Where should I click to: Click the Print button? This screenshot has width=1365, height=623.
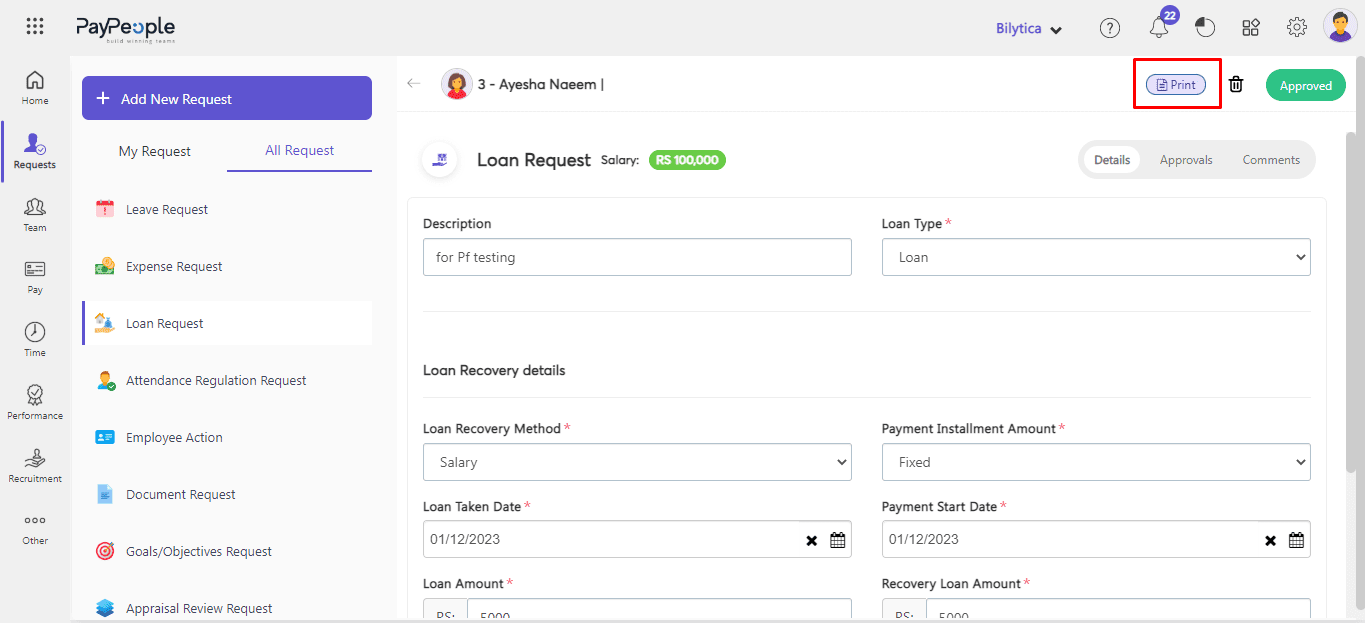(x=1176, y=85)
